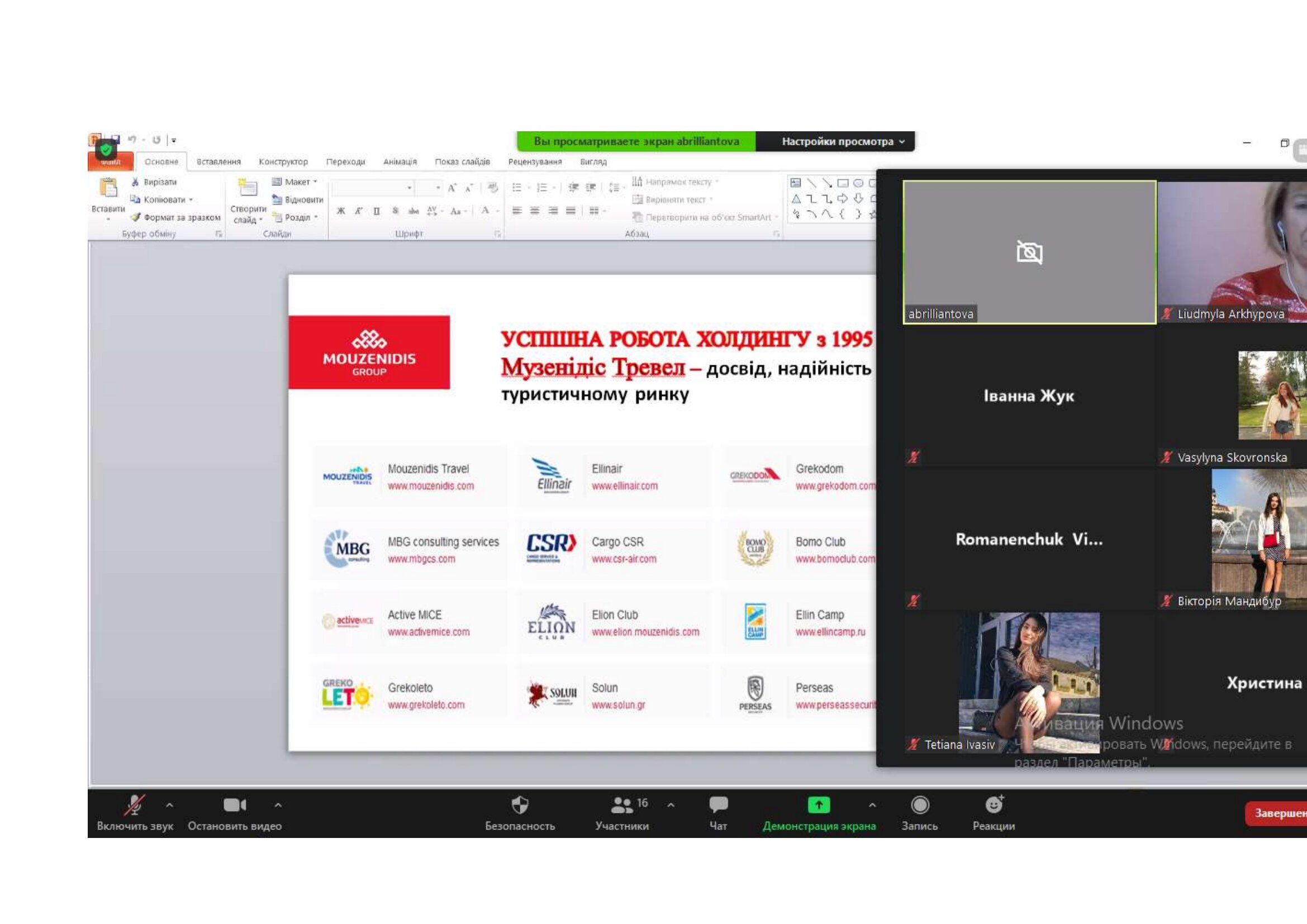This screenshot has height=924, width=1307.
Task: Select the Rectangle shape
Action: (x=843, y=183)
